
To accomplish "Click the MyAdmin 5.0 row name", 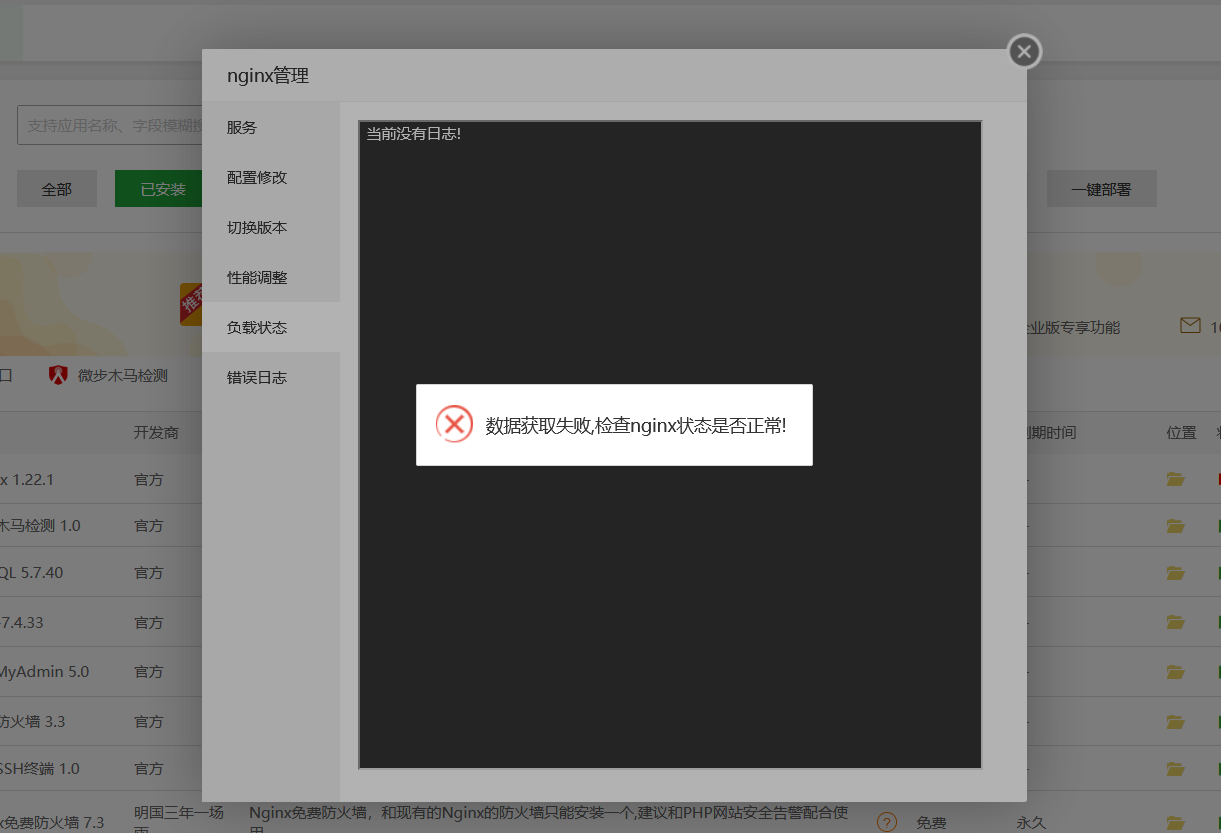I will click(44, 672).
